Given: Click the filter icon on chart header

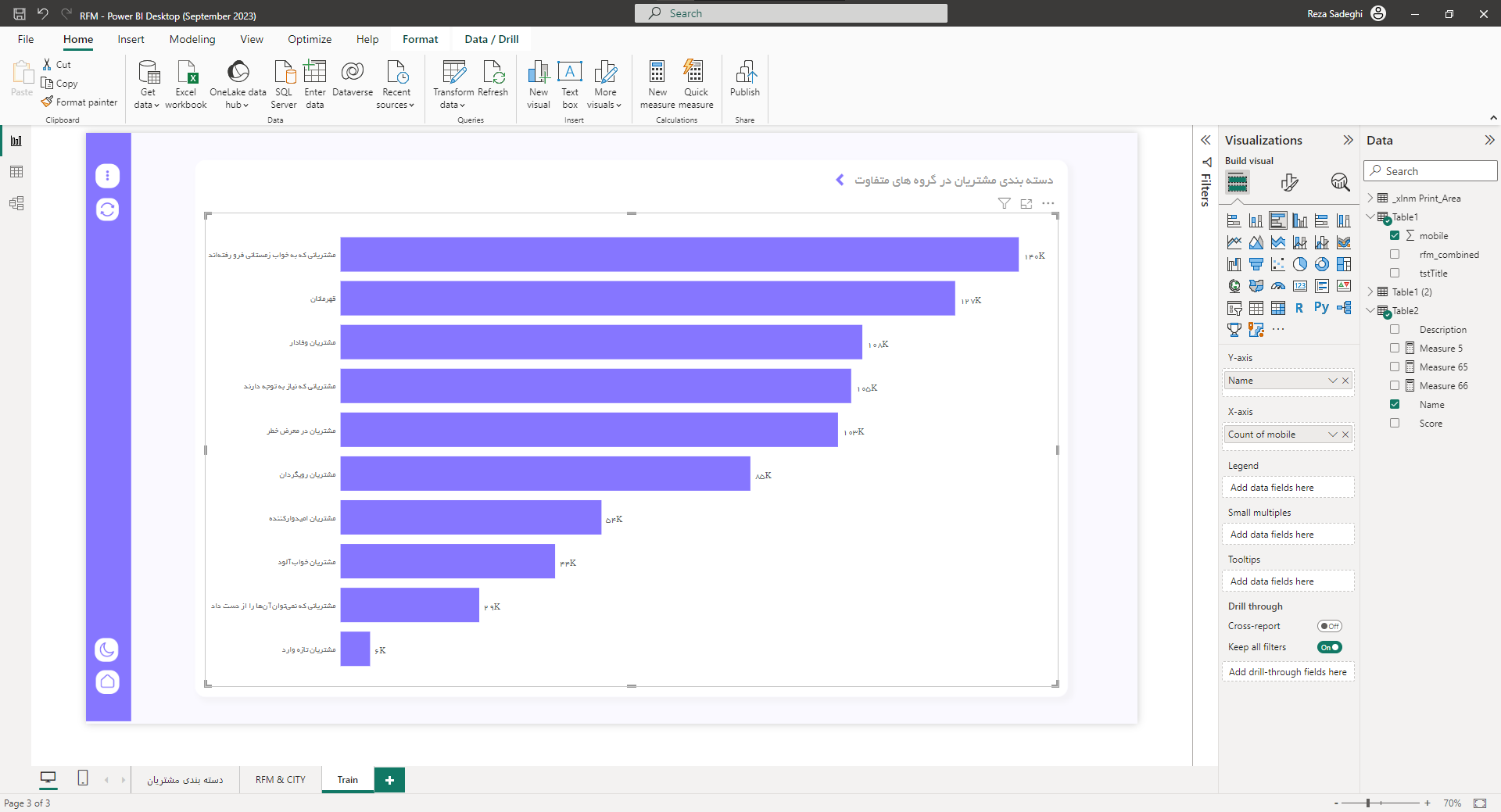Looking at the screenshot, I should point(1004,203).
